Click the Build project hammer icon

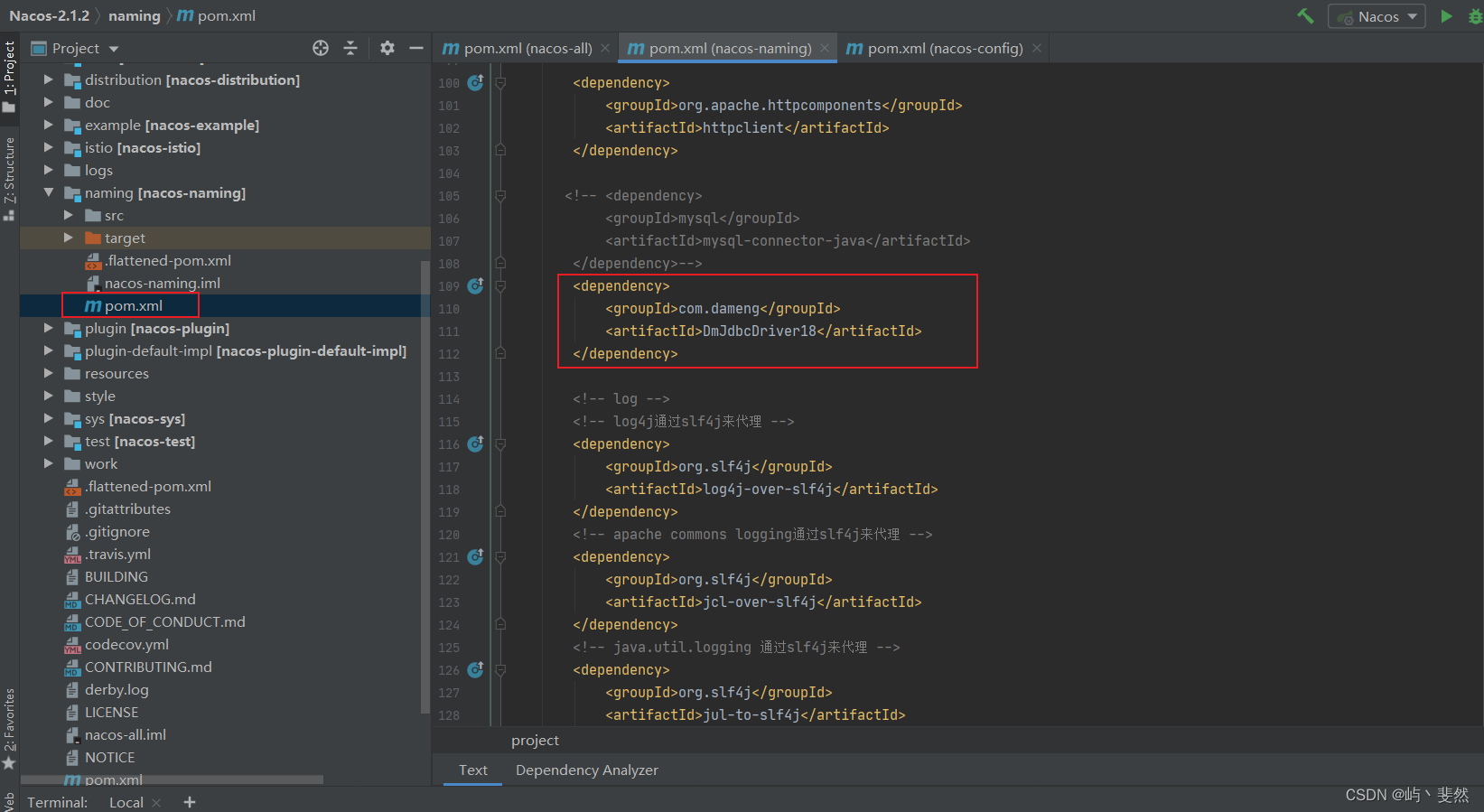coord(1305,15)
